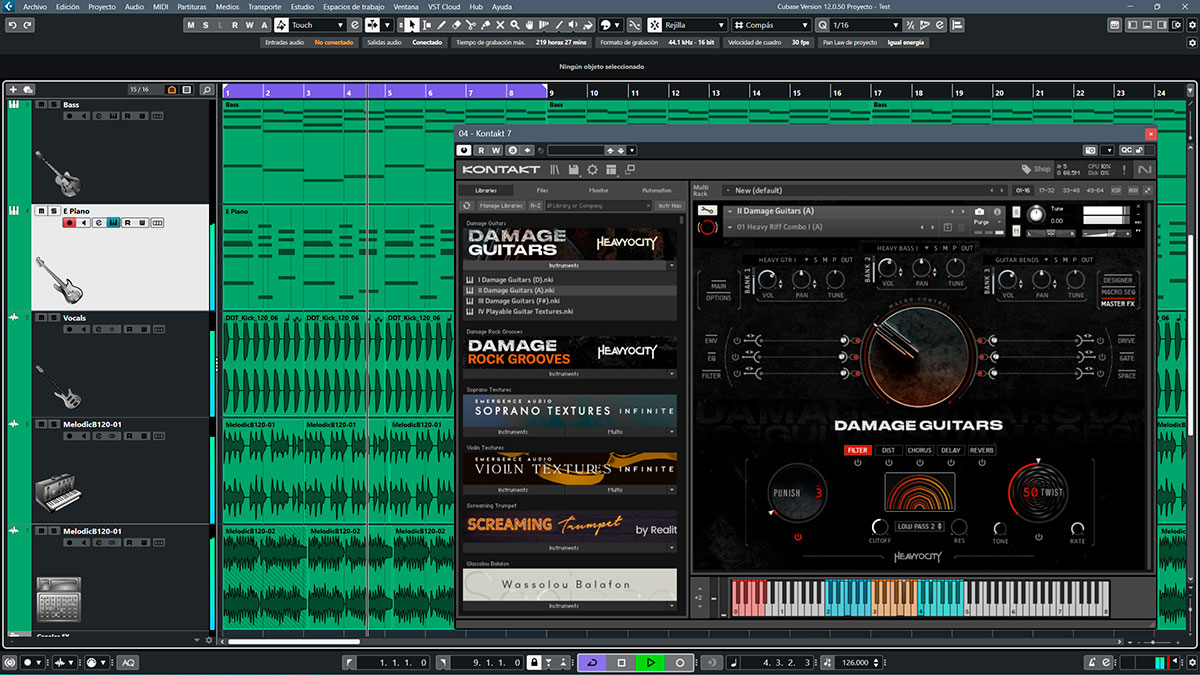Adjust the TWIST macro knob
The image size is (1200, 675).
tap(1037, 491)
